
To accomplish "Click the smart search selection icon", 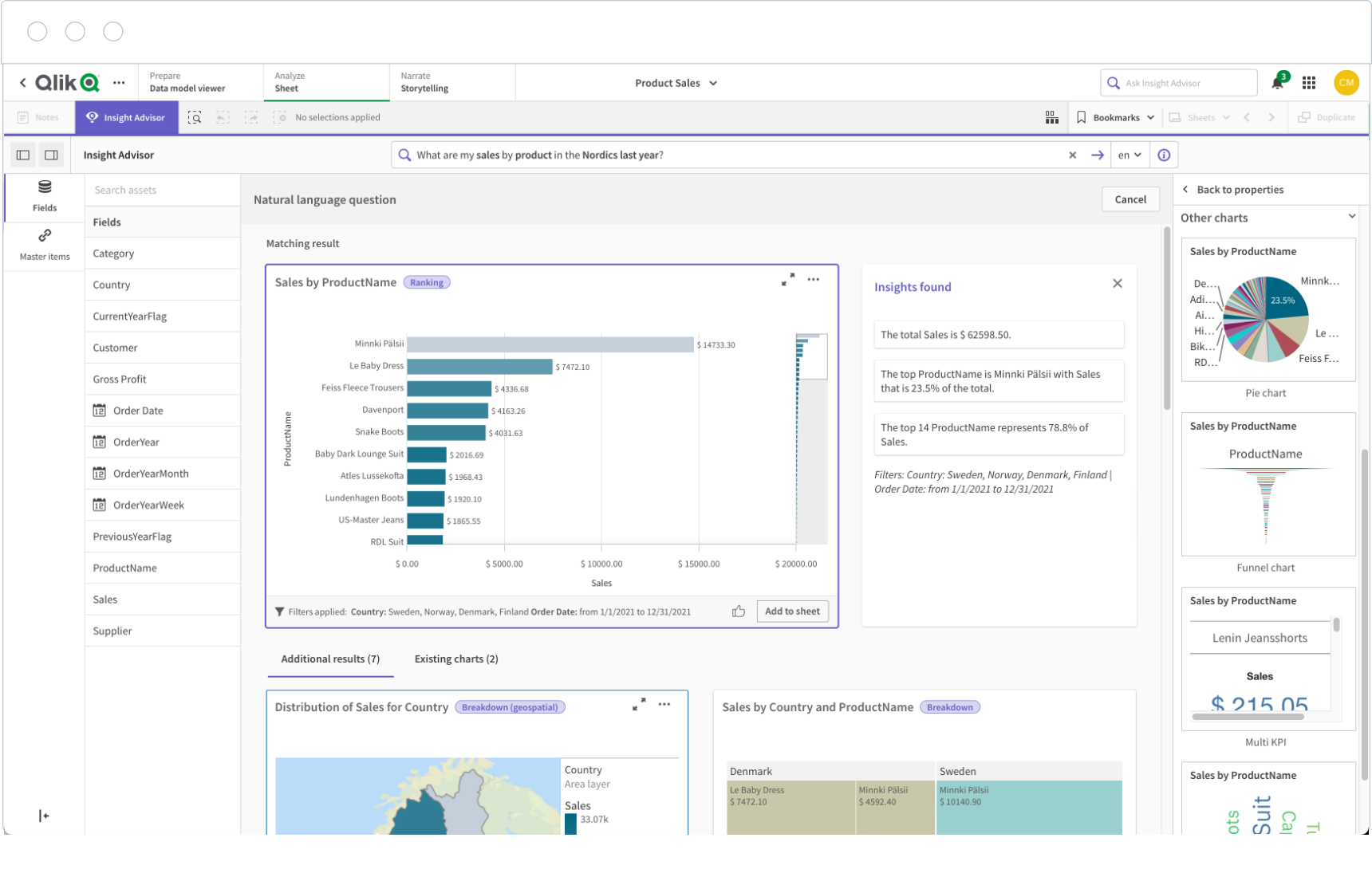I will pos(195,118).
